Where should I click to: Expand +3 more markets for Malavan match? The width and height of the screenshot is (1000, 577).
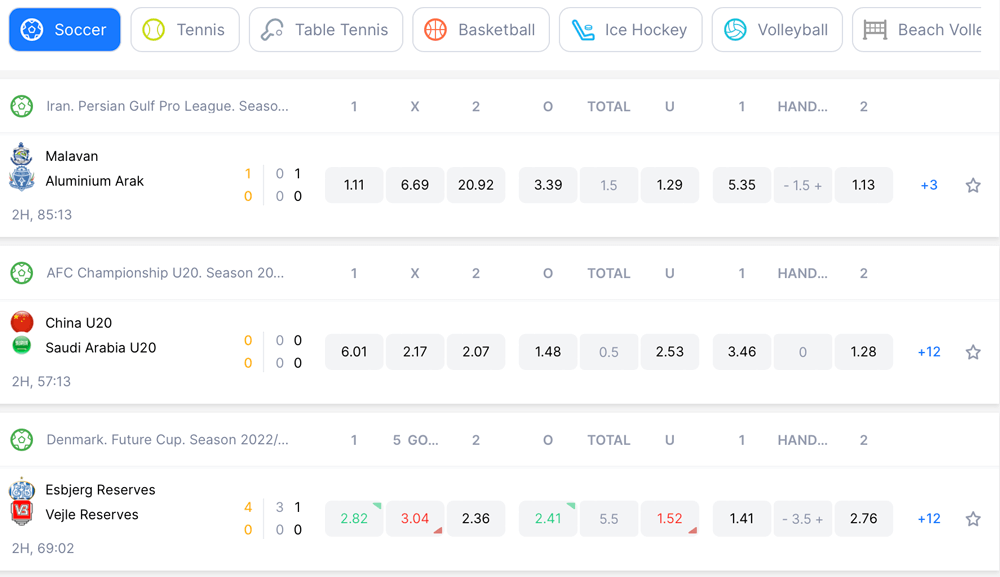pos(929,185)
